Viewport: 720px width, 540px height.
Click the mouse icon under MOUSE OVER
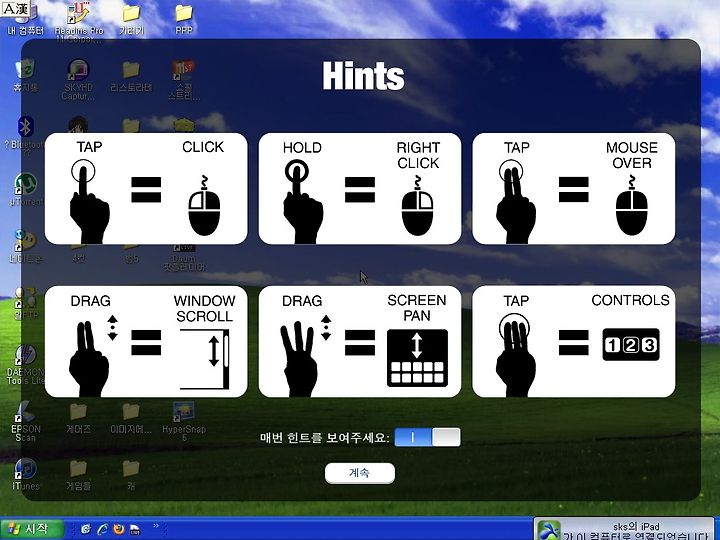pyautogui.click(x=632, y=206)
